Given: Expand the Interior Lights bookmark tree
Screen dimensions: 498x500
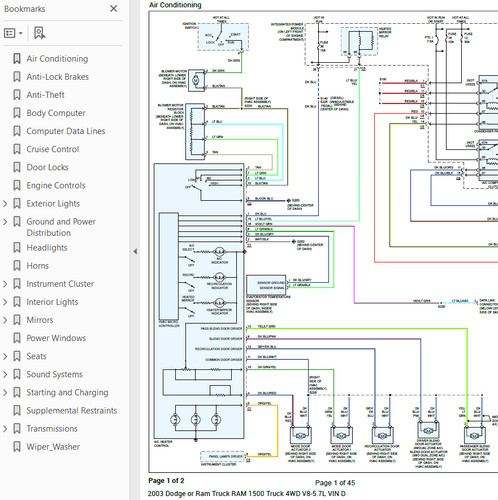Looking at the screenshot, I should click(x=5, y=302).
